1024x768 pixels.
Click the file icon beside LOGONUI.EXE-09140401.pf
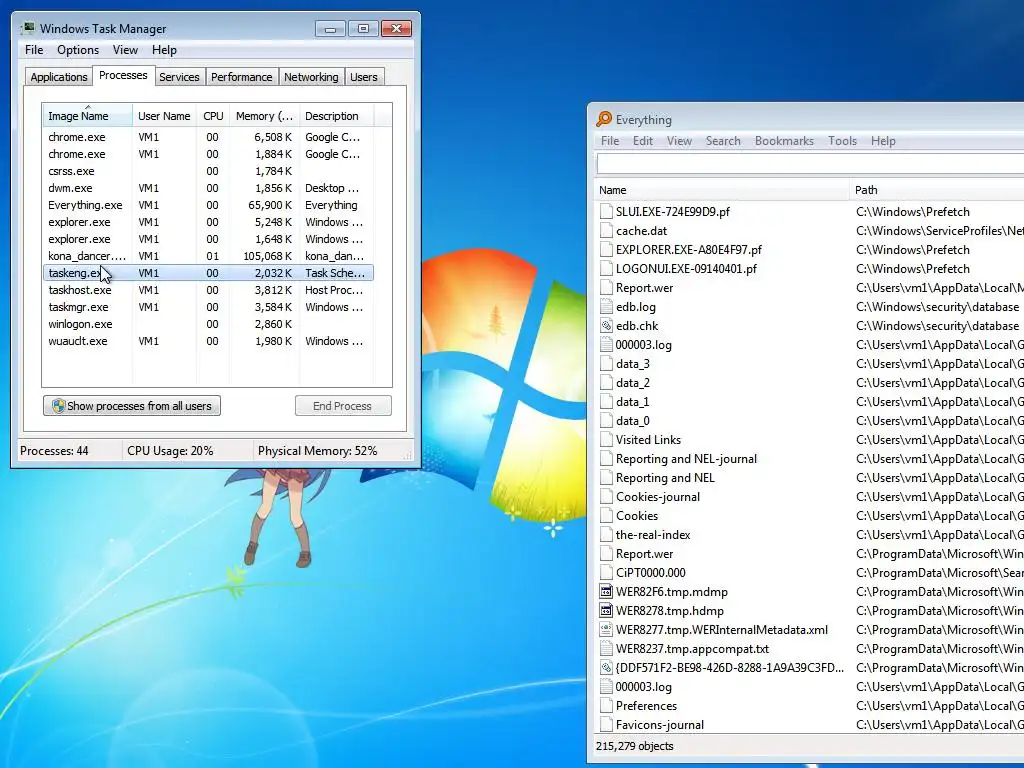(606, 268)
